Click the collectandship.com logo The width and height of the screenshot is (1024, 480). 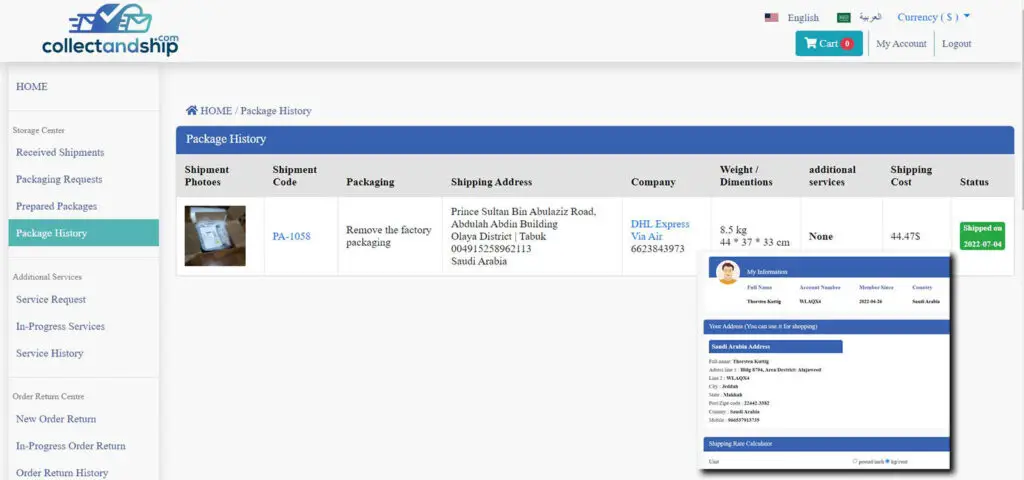point(110,30)
